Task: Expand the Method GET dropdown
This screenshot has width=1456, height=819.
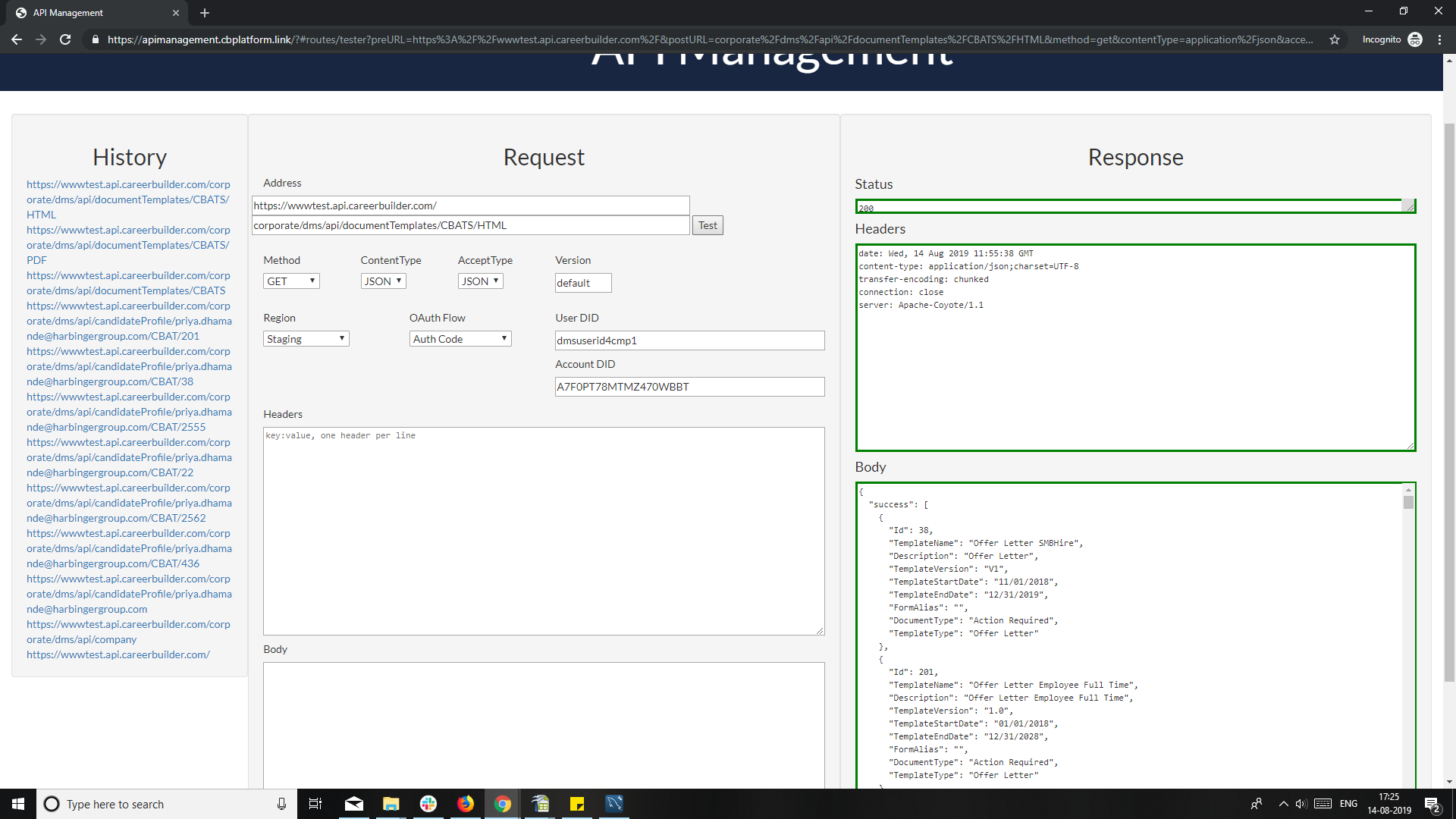Action: (291, 281)
